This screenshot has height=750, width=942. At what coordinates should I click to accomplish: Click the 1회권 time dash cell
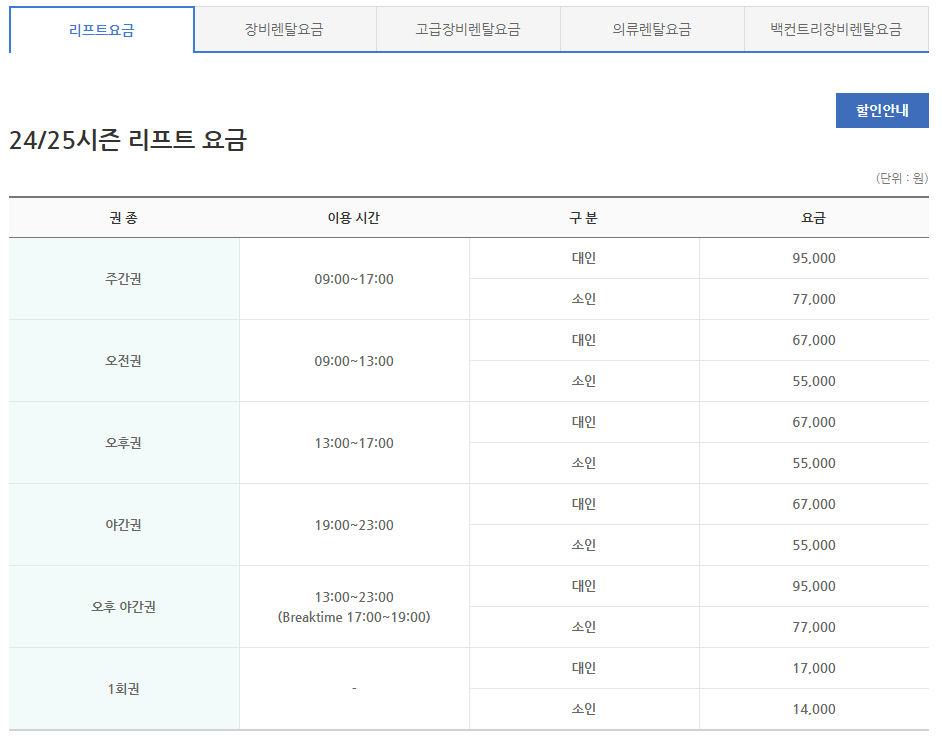(x=354, y=689)
